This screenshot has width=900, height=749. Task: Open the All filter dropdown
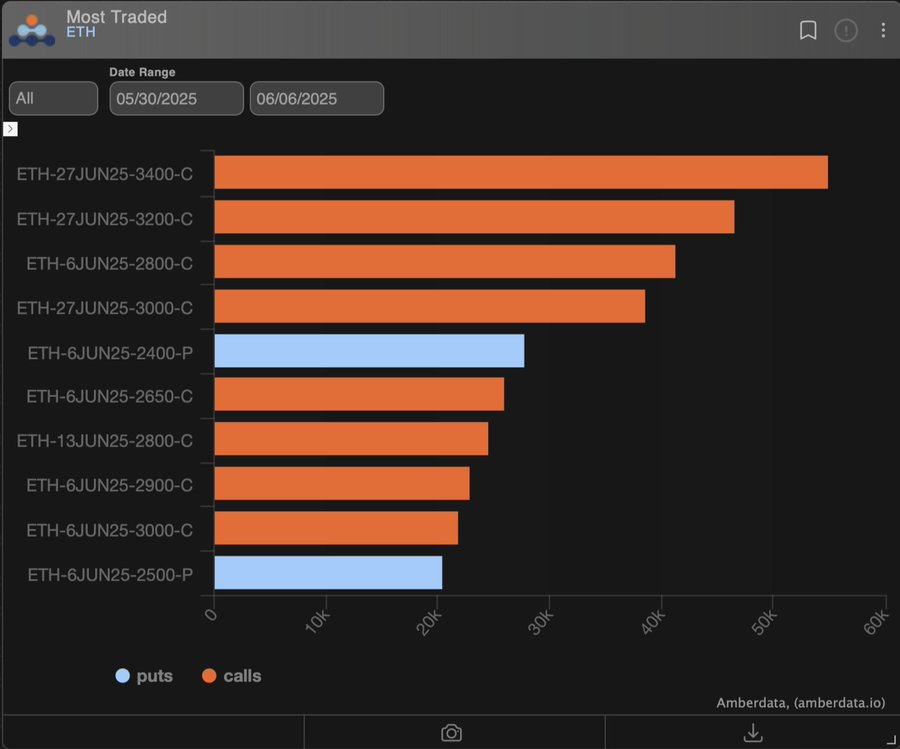click(x=53, y=98)
